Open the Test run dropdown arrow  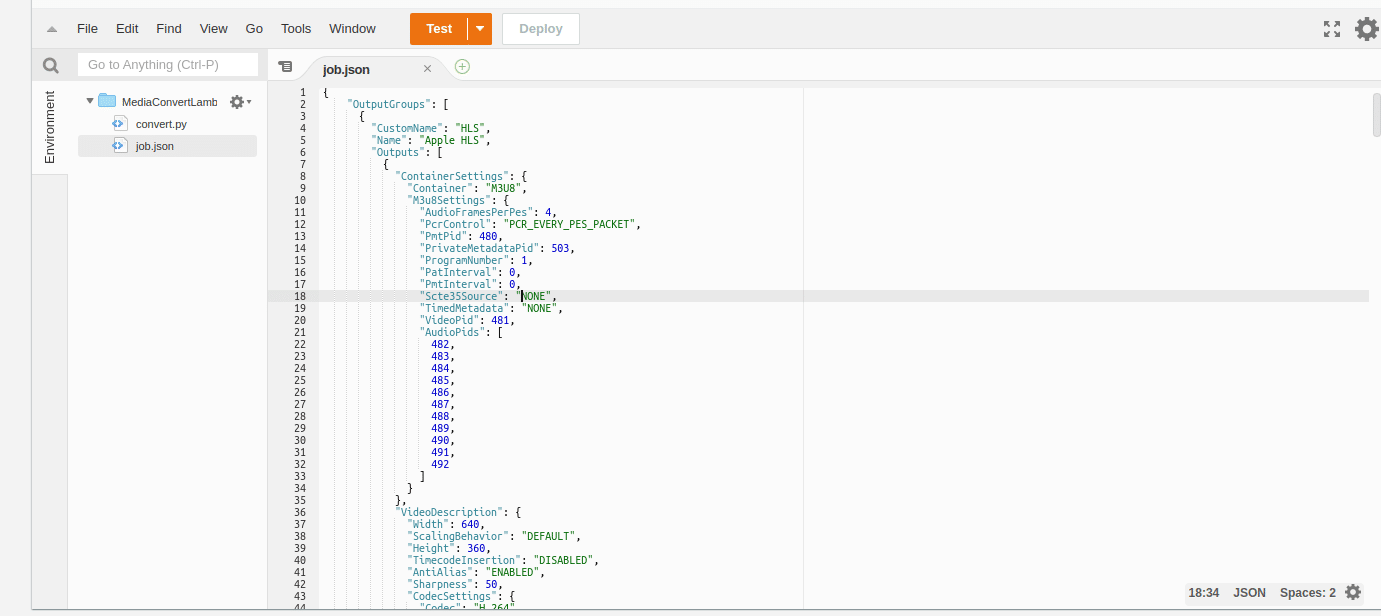480,28
